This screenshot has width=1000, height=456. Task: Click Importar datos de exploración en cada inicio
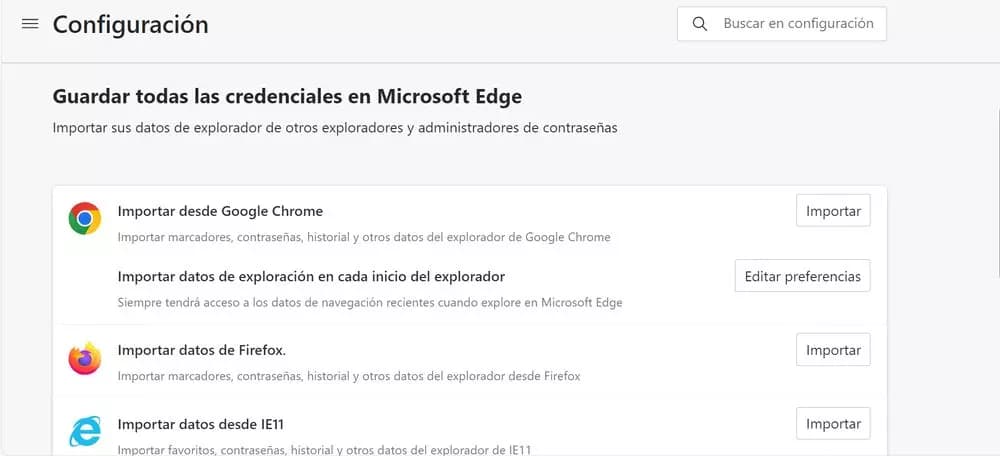click(311, 277)
